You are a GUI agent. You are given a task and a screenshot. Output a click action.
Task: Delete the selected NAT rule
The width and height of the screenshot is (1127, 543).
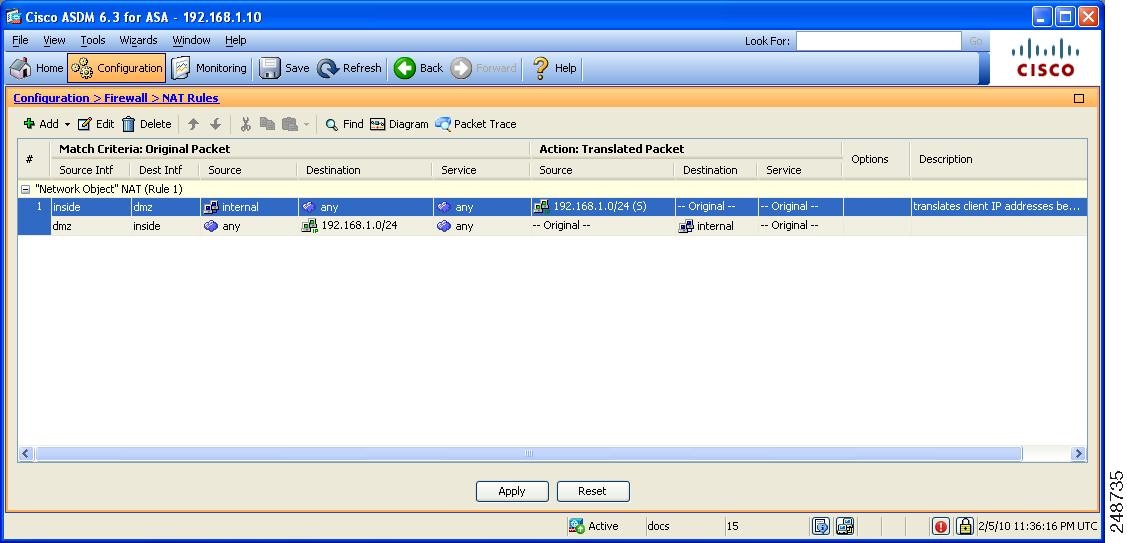click(147, 124)
